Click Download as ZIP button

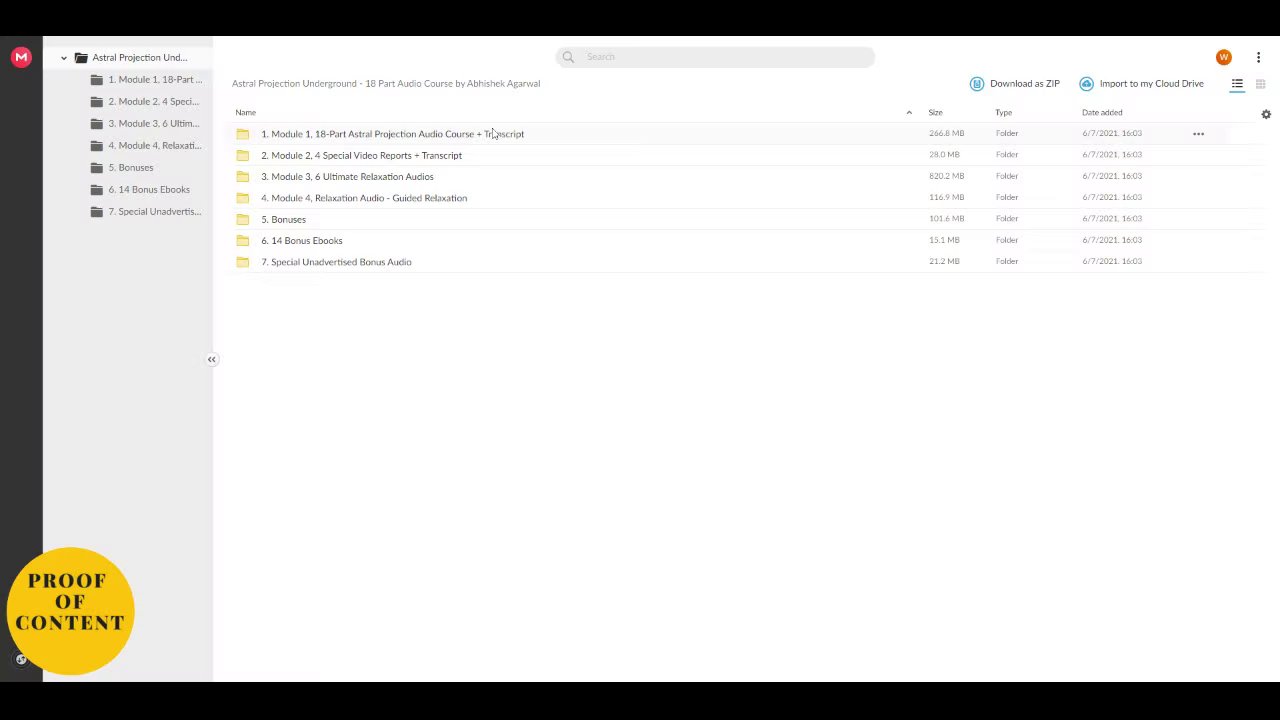(1014, 84)
